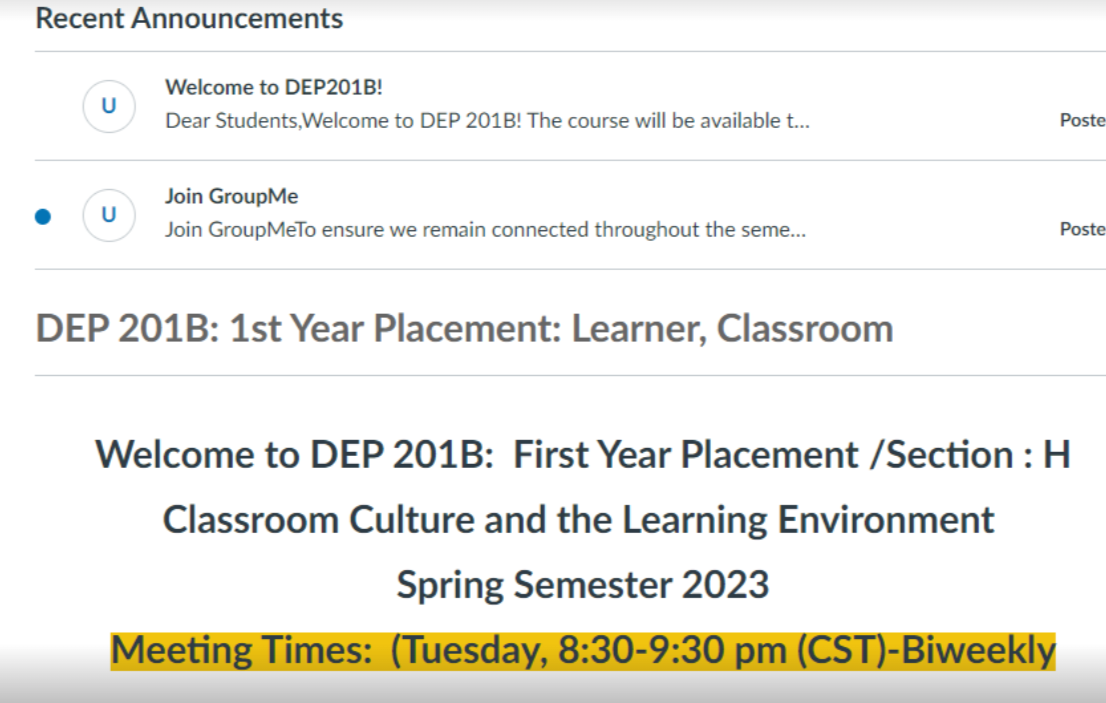Click the Recent Announcements heading
Image resolution: width=1106 pixels, height=703 pixels.
coord(189,18)
